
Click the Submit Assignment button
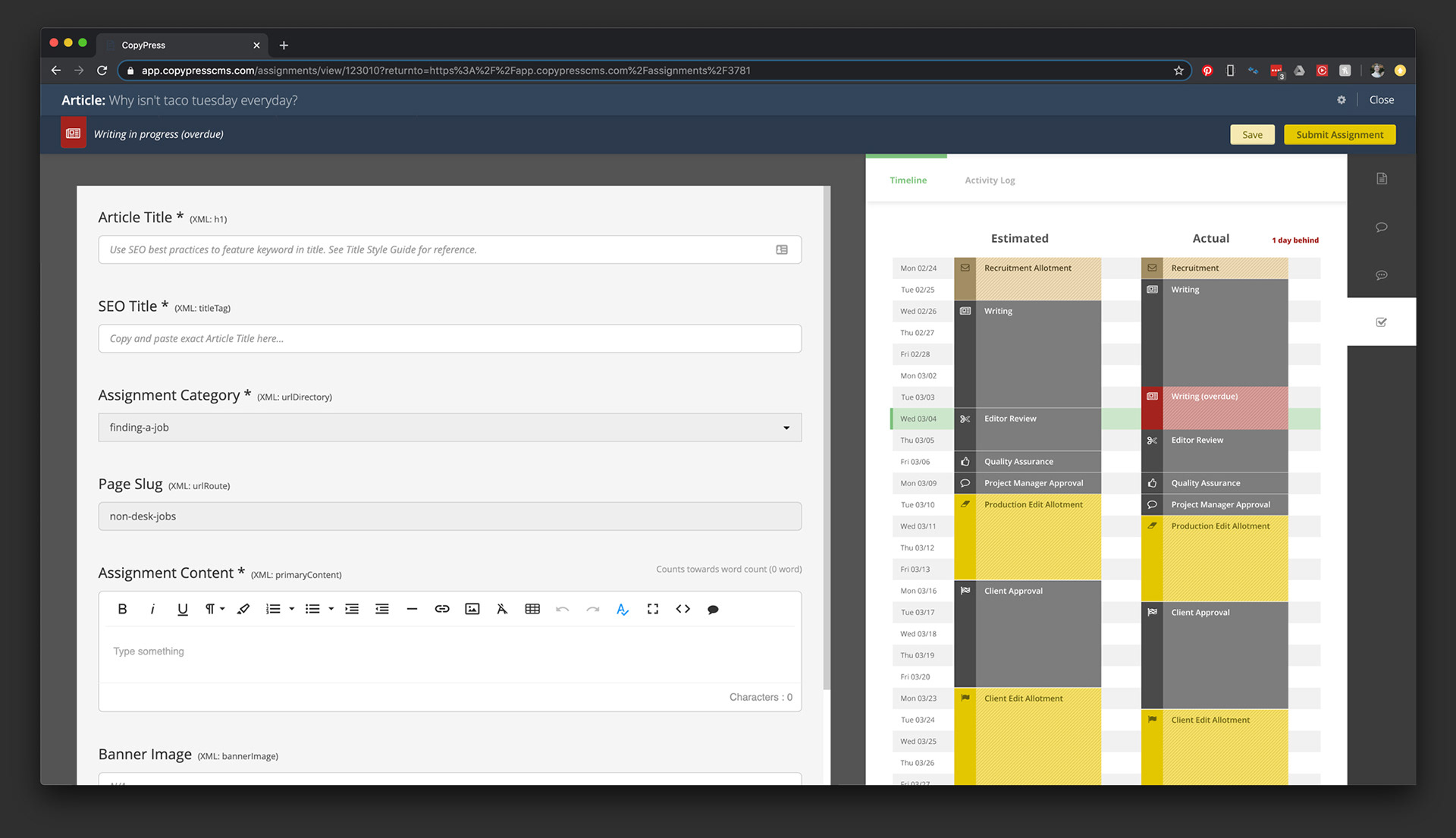pyautogui.click(x=1339, y=135)
